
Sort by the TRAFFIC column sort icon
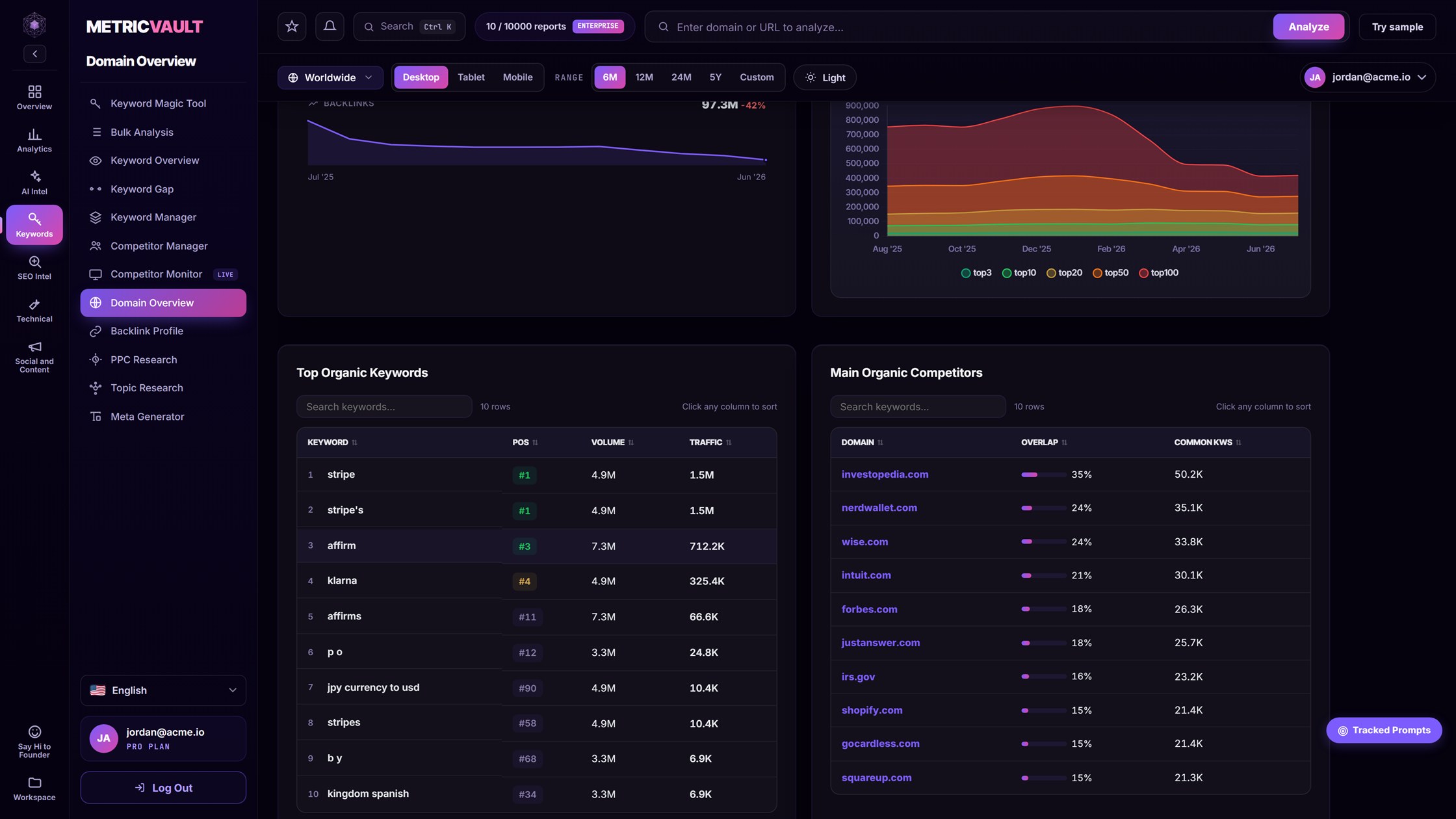pyautogui.click(x=729, y=443)
